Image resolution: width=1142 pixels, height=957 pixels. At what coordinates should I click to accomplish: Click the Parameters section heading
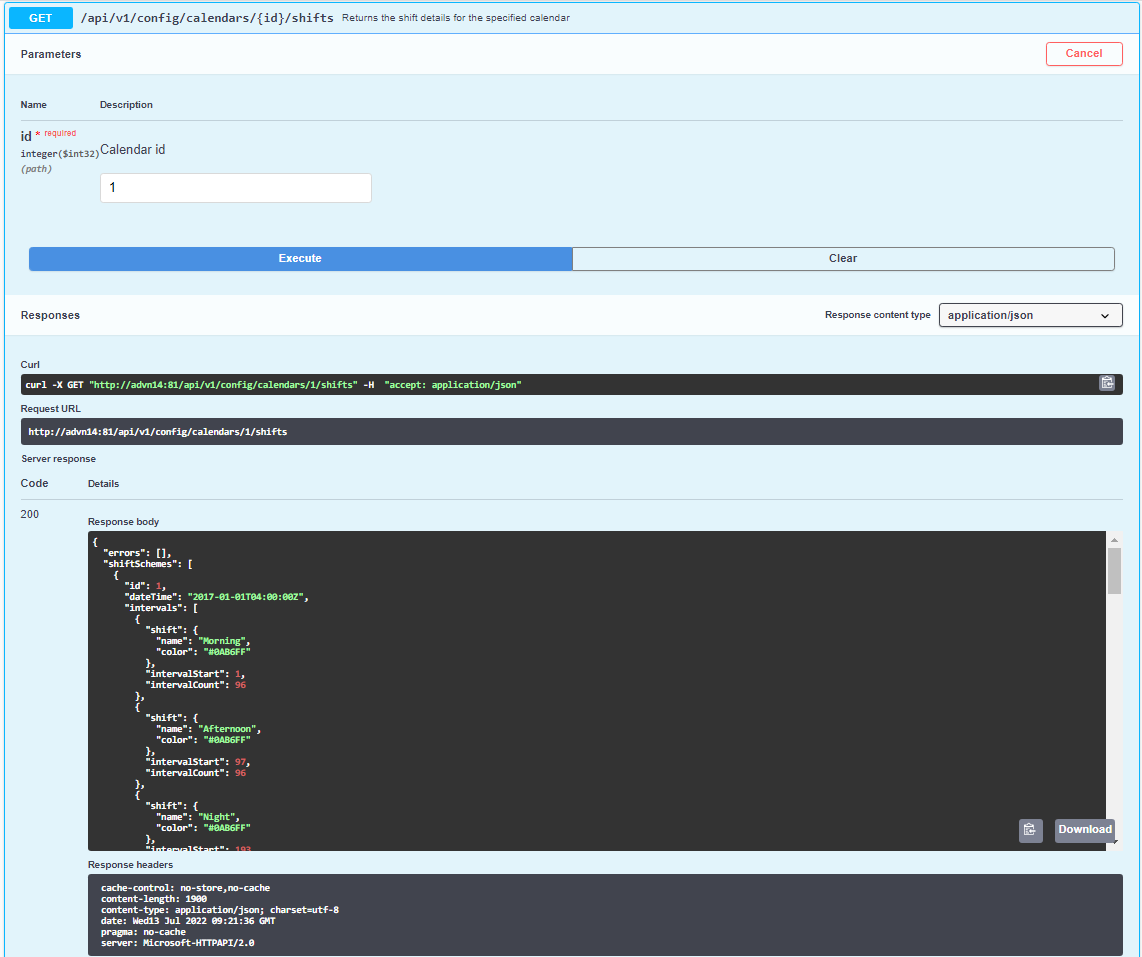(50, 54)
